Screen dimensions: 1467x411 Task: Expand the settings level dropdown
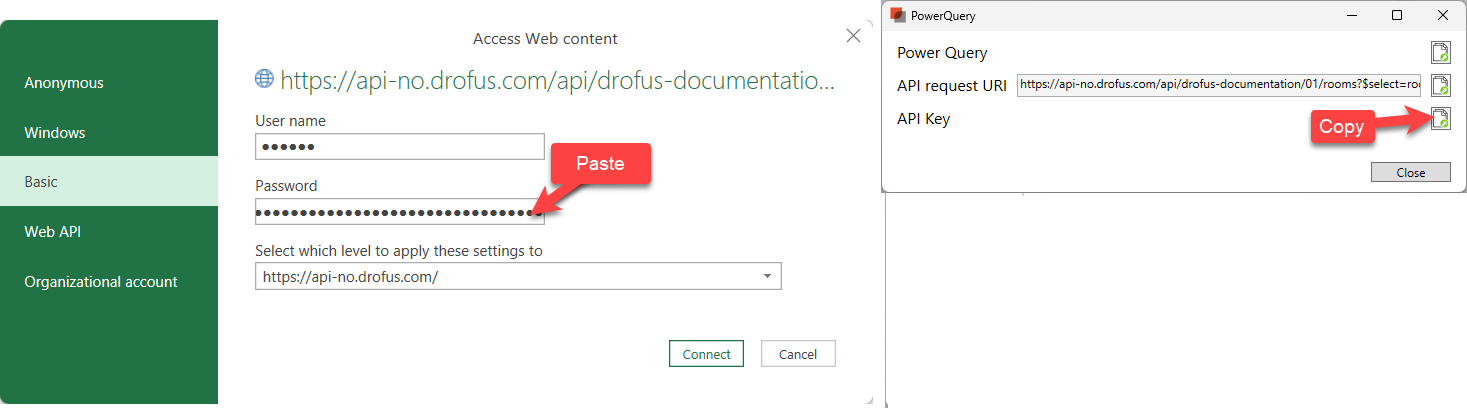click(x=766, y=276)
